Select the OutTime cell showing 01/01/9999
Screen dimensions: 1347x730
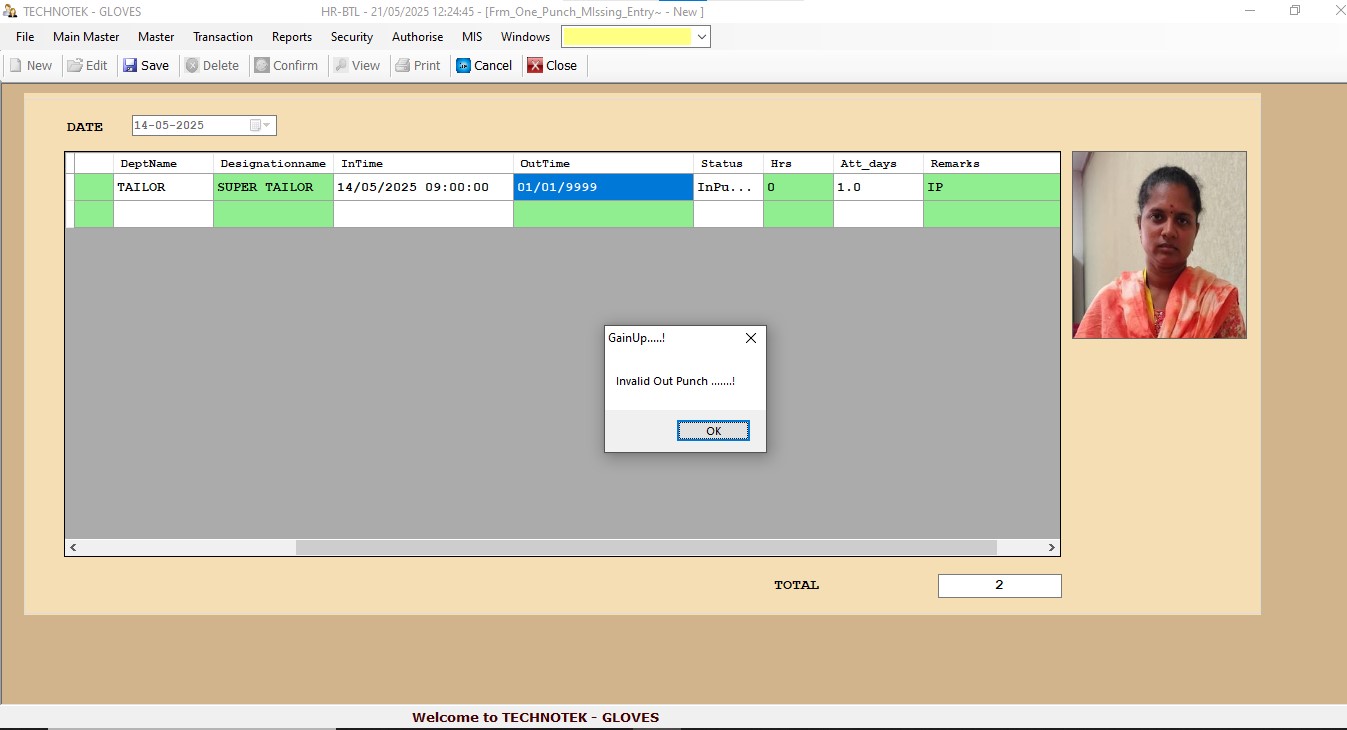(x=603, y=187)
